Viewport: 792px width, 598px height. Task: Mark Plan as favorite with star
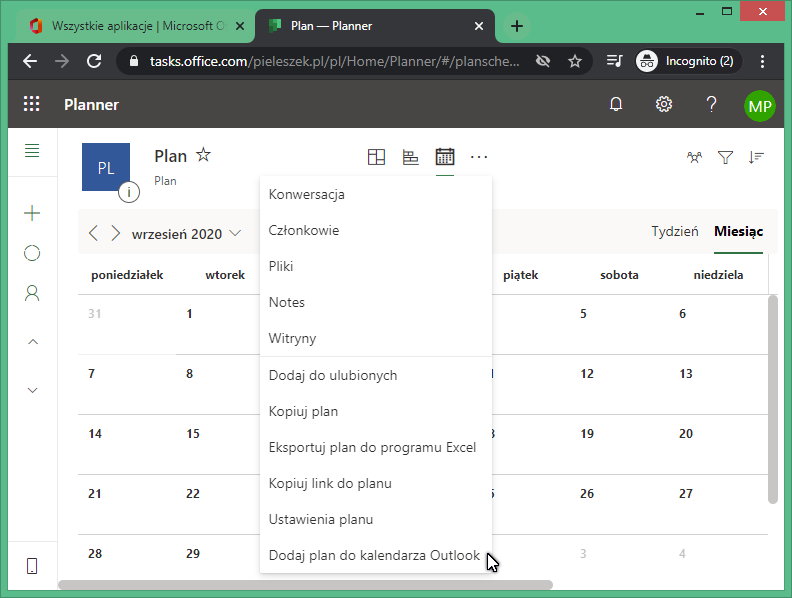coord(204,154)
